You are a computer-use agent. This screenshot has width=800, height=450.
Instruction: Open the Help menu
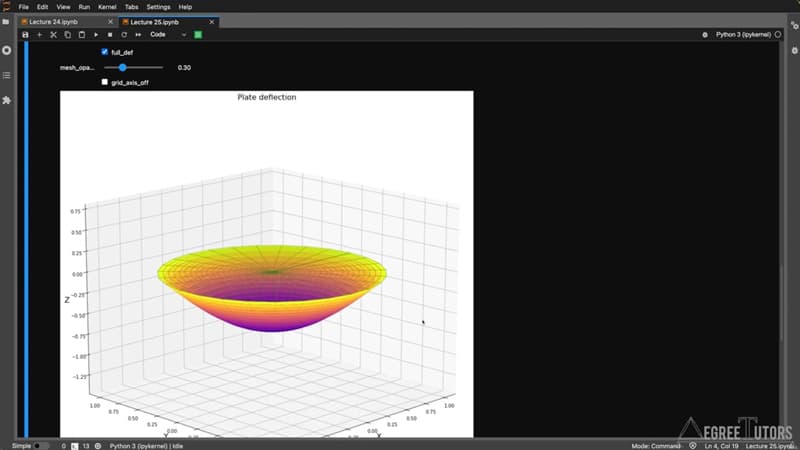185,7
